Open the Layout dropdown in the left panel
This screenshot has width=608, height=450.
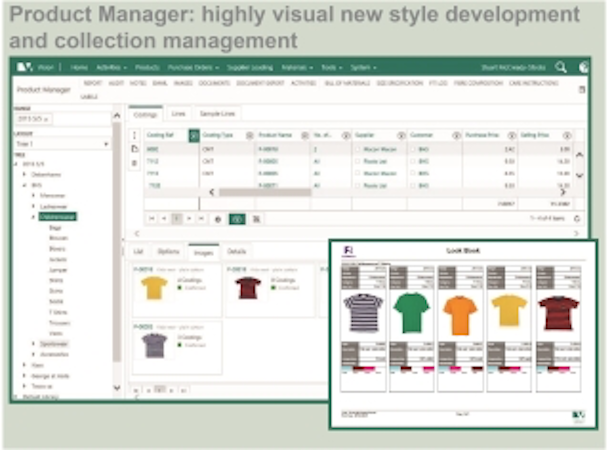point(62,144)
